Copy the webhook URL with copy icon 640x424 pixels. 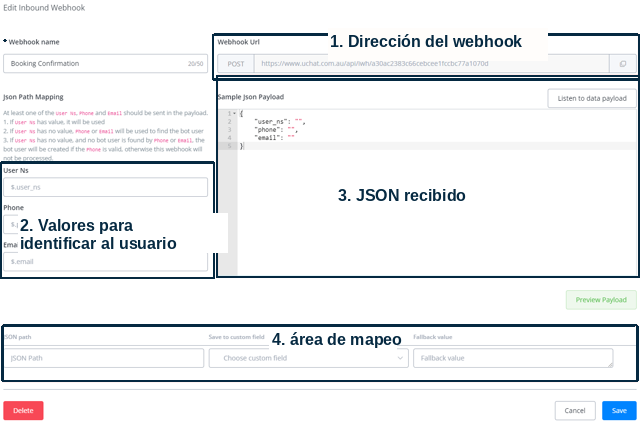click(623, 64)
